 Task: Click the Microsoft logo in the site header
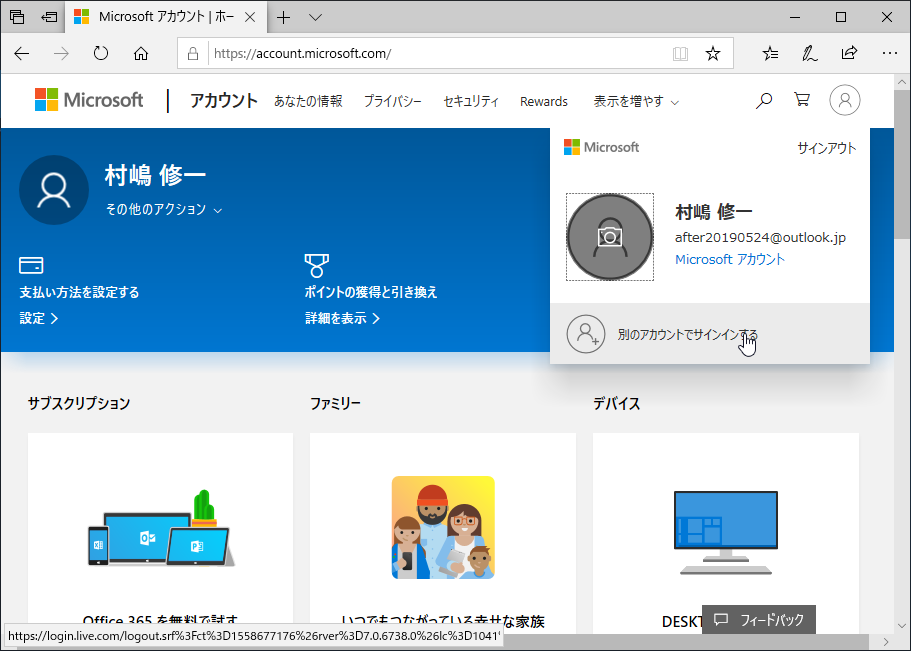89,100
